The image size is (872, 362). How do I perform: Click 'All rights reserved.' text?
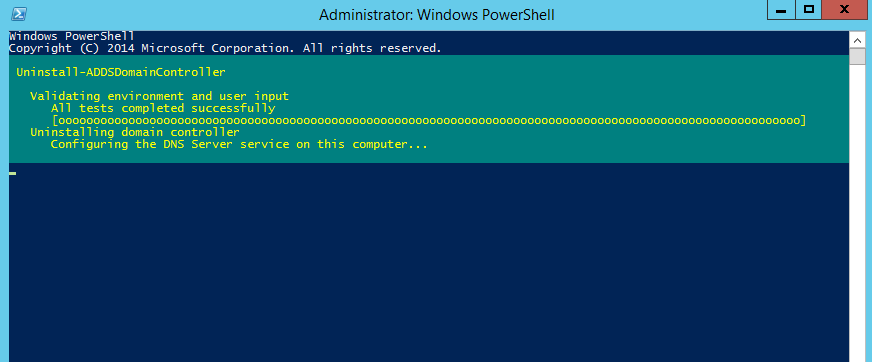pos(372,48)
